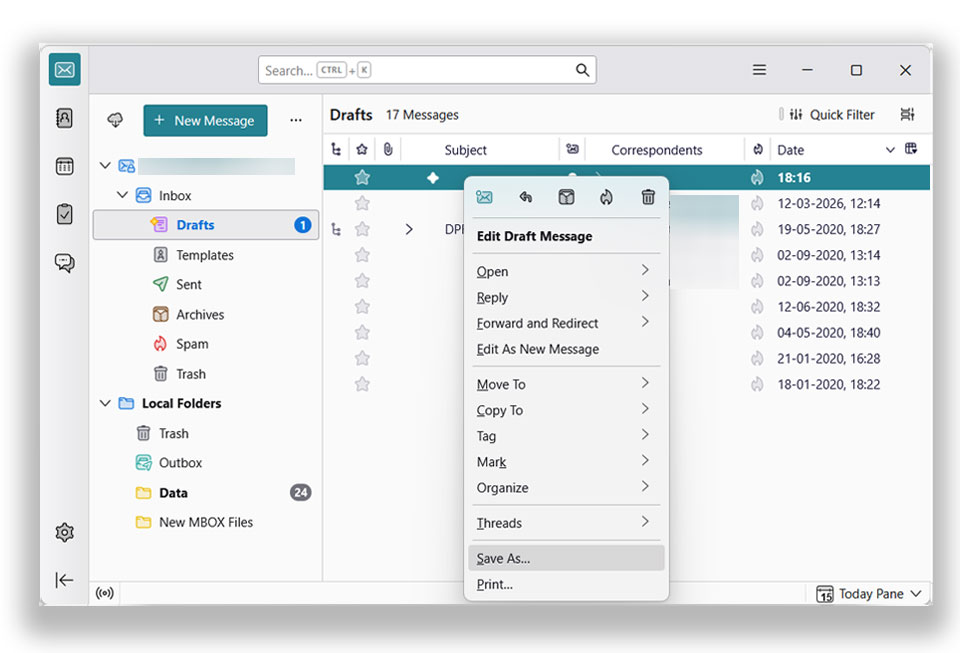Sort by Subject column header
Screen dimensions: 960x653
[465, 150]
